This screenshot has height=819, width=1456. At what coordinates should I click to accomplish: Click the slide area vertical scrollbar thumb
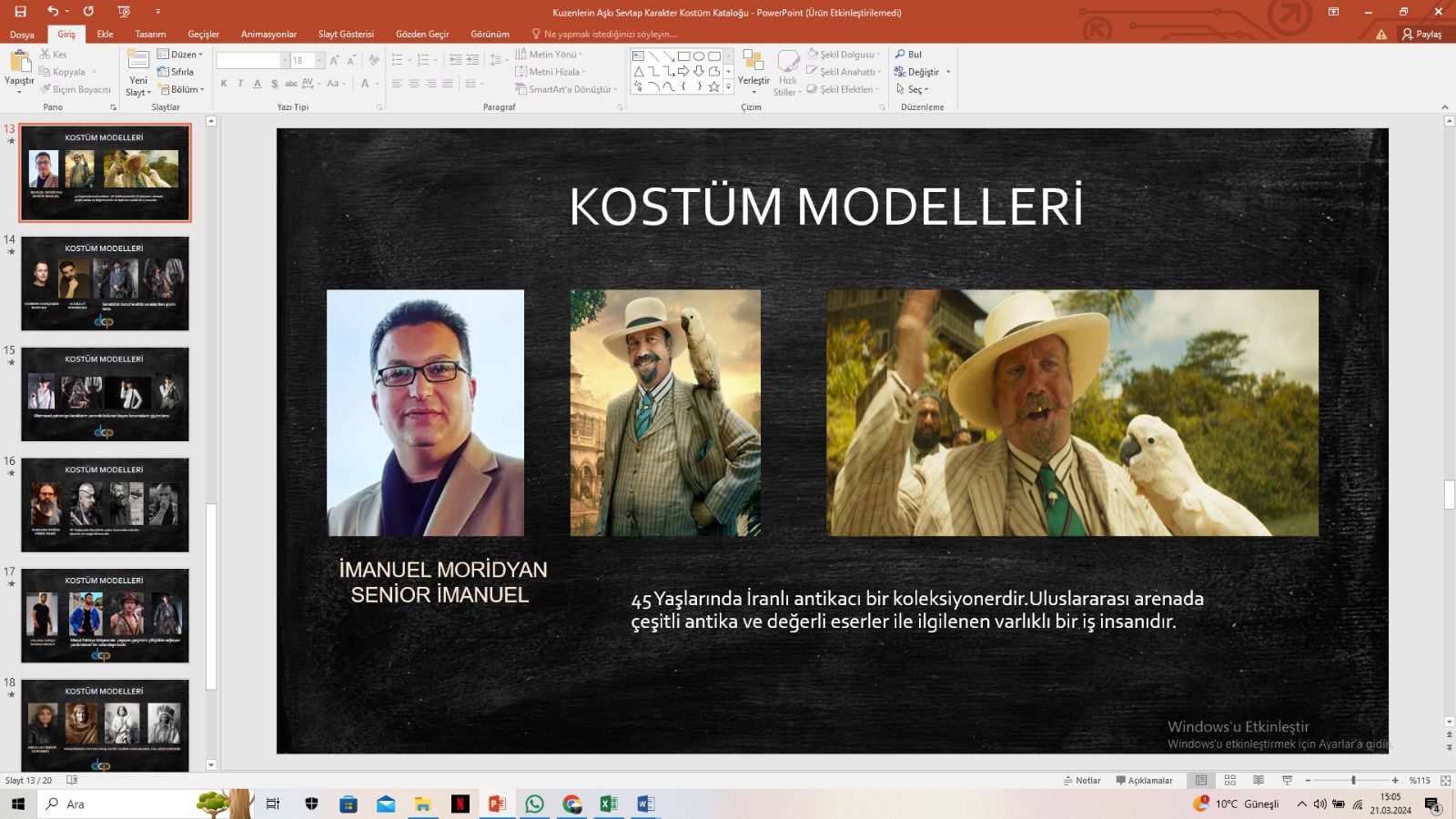point(1450,494)
